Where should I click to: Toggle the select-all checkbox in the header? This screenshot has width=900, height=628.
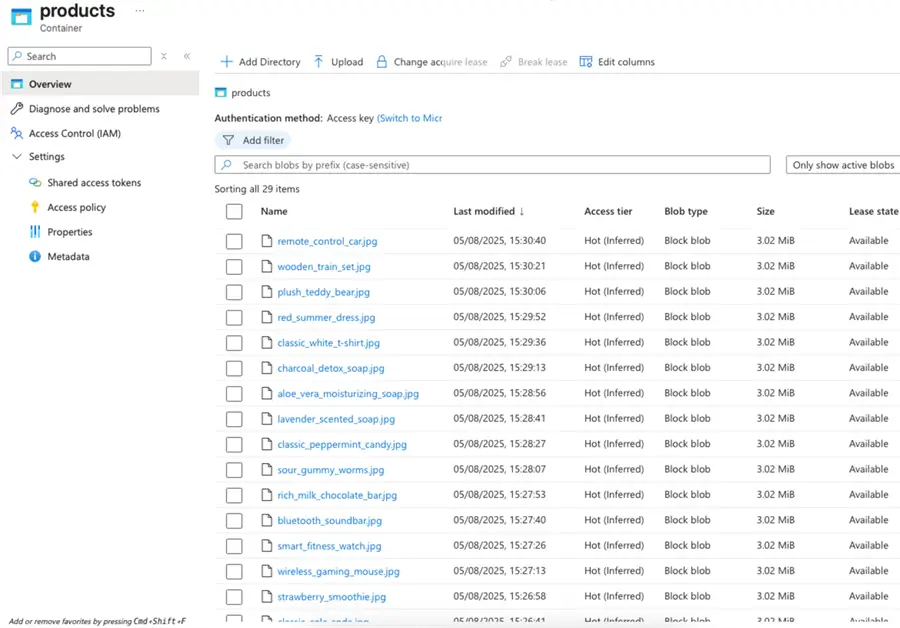pyautogui.click(x=234, y=211)
